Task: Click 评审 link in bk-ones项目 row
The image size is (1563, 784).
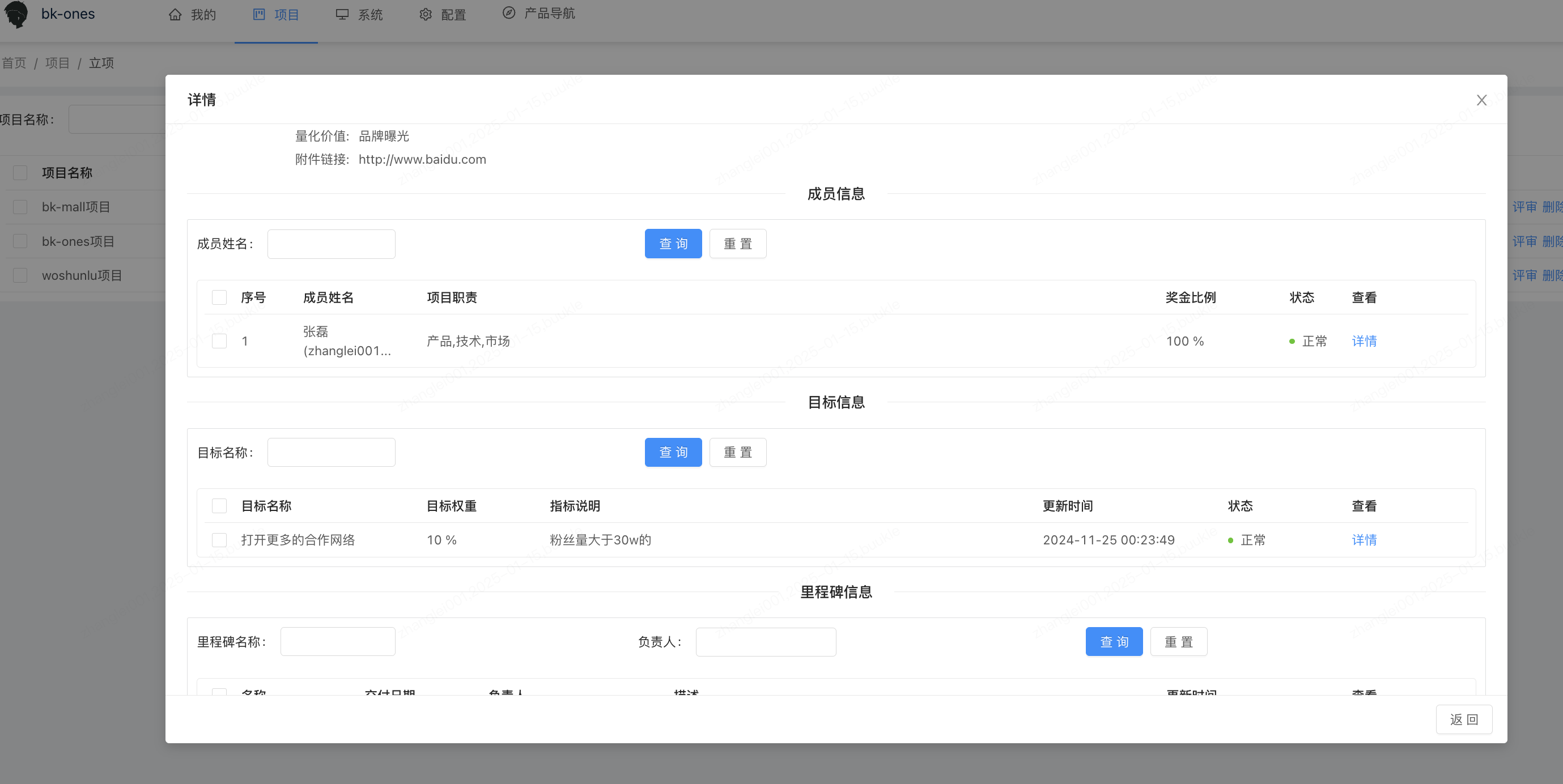Action: coord(1524,241)
